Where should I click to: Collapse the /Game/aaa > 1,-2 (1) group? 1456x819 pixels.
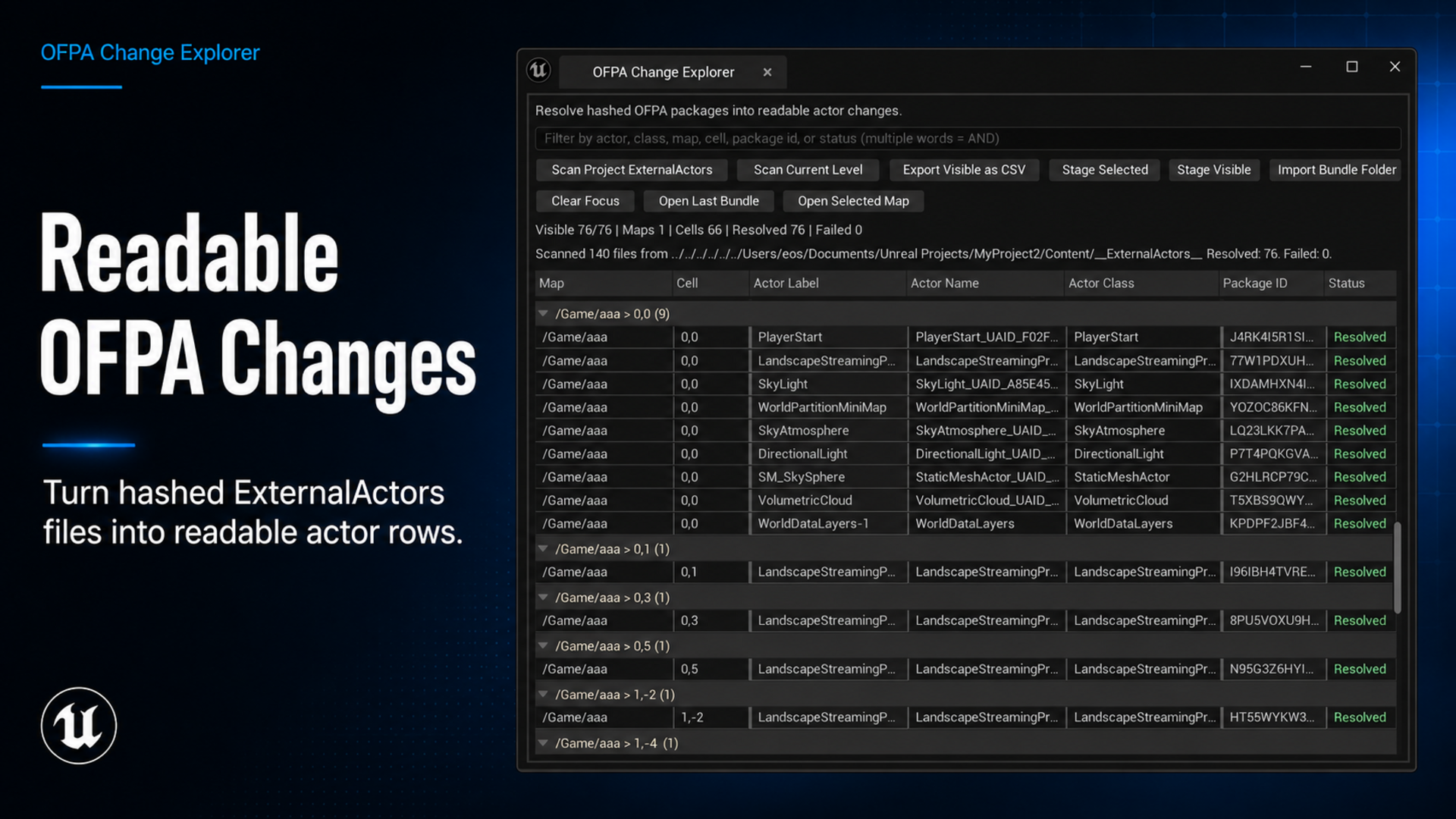coord(543,694)
